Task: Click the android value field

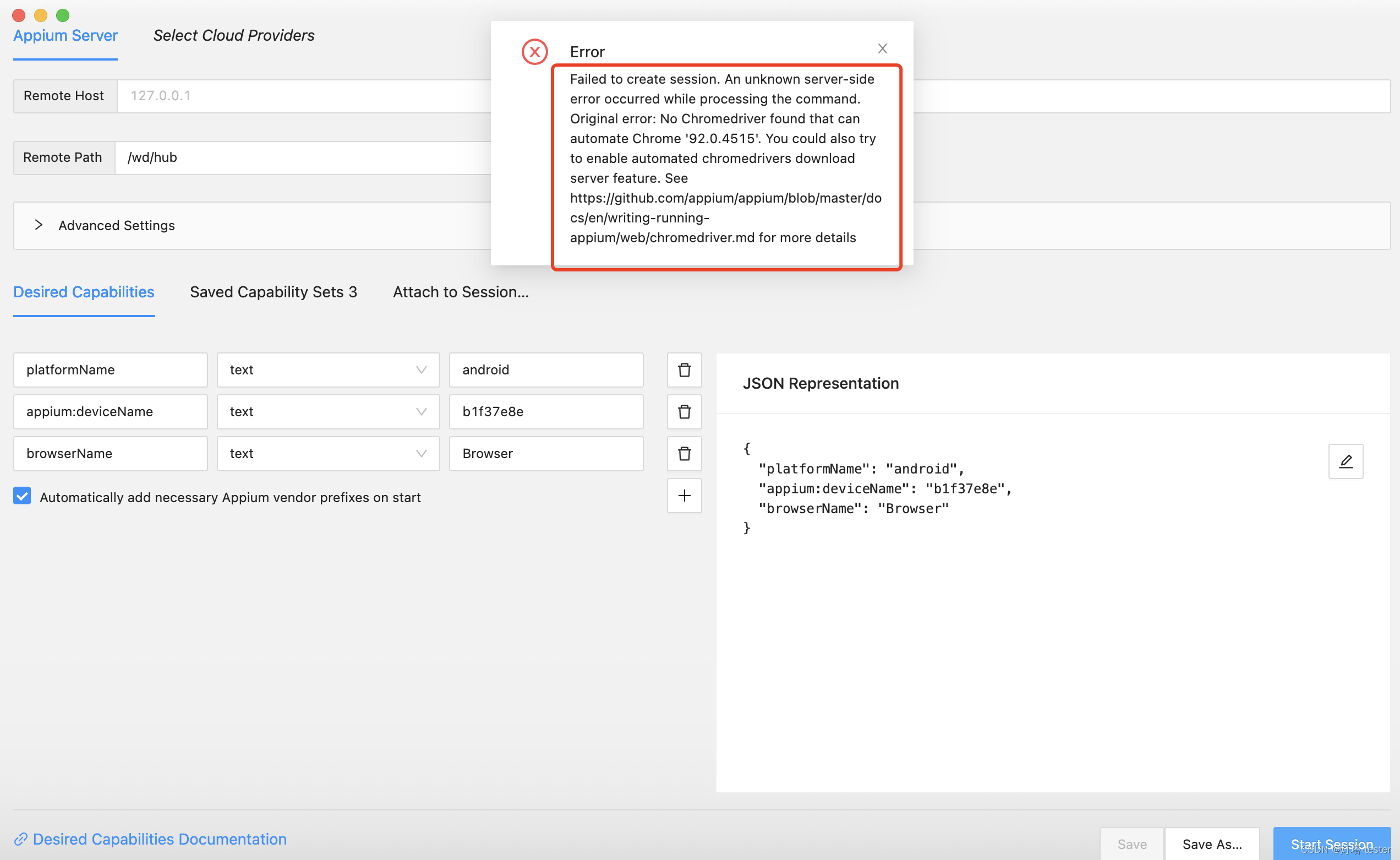Action: point(546,369)
